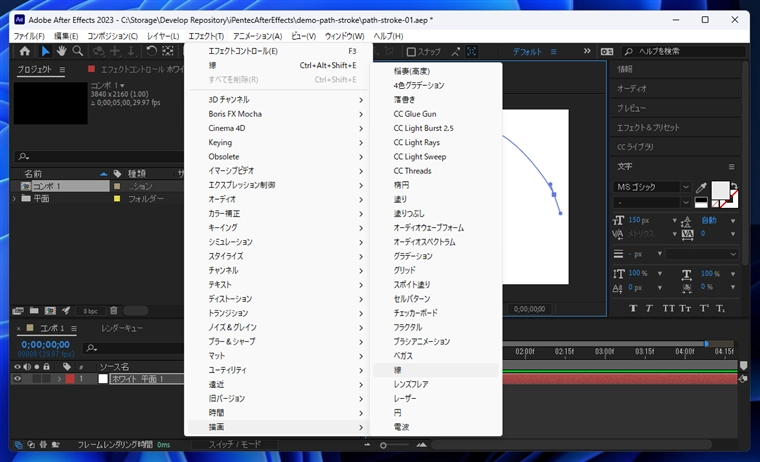Click the no-fill red slash swatch
This screenshot has height=462, width=760.
715,204
